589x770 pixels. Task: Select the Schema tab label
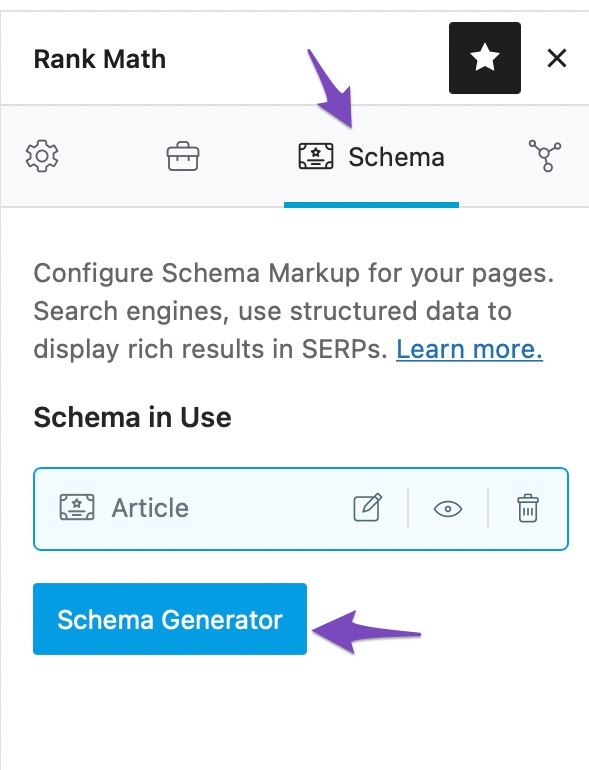coord(396,157)
